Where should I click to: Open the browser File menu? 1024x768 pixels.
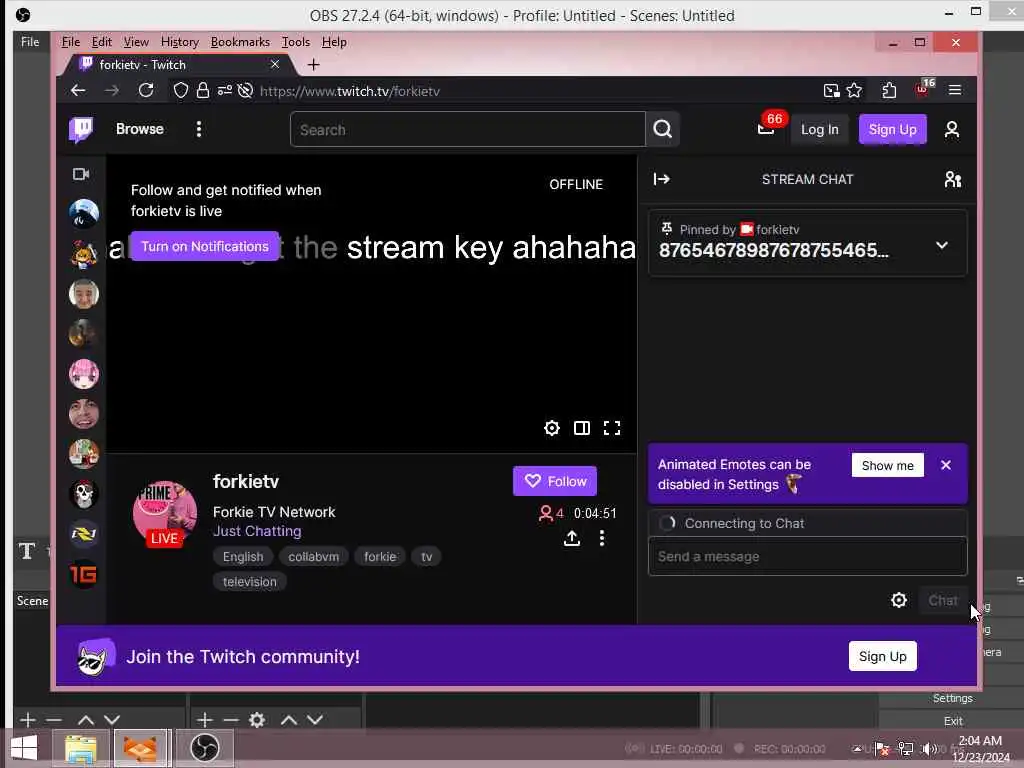pos(71,42)
